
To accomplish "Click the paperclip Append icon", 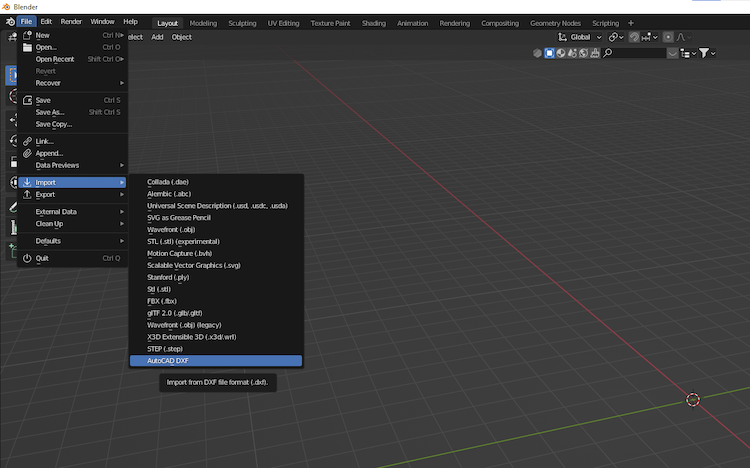I will point(27,153).
